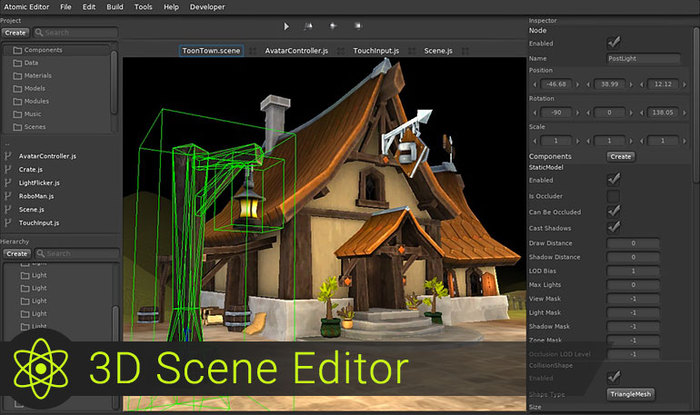Switch to the TouchInput.js tab
700x415 pixels.
pos(377,50)
